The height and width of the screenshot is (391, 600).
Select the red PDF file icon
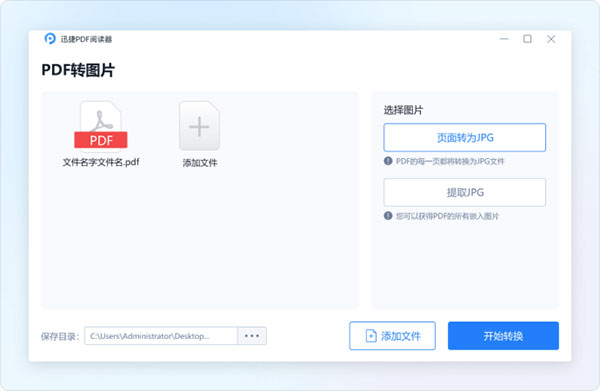[x=101, y=125]
